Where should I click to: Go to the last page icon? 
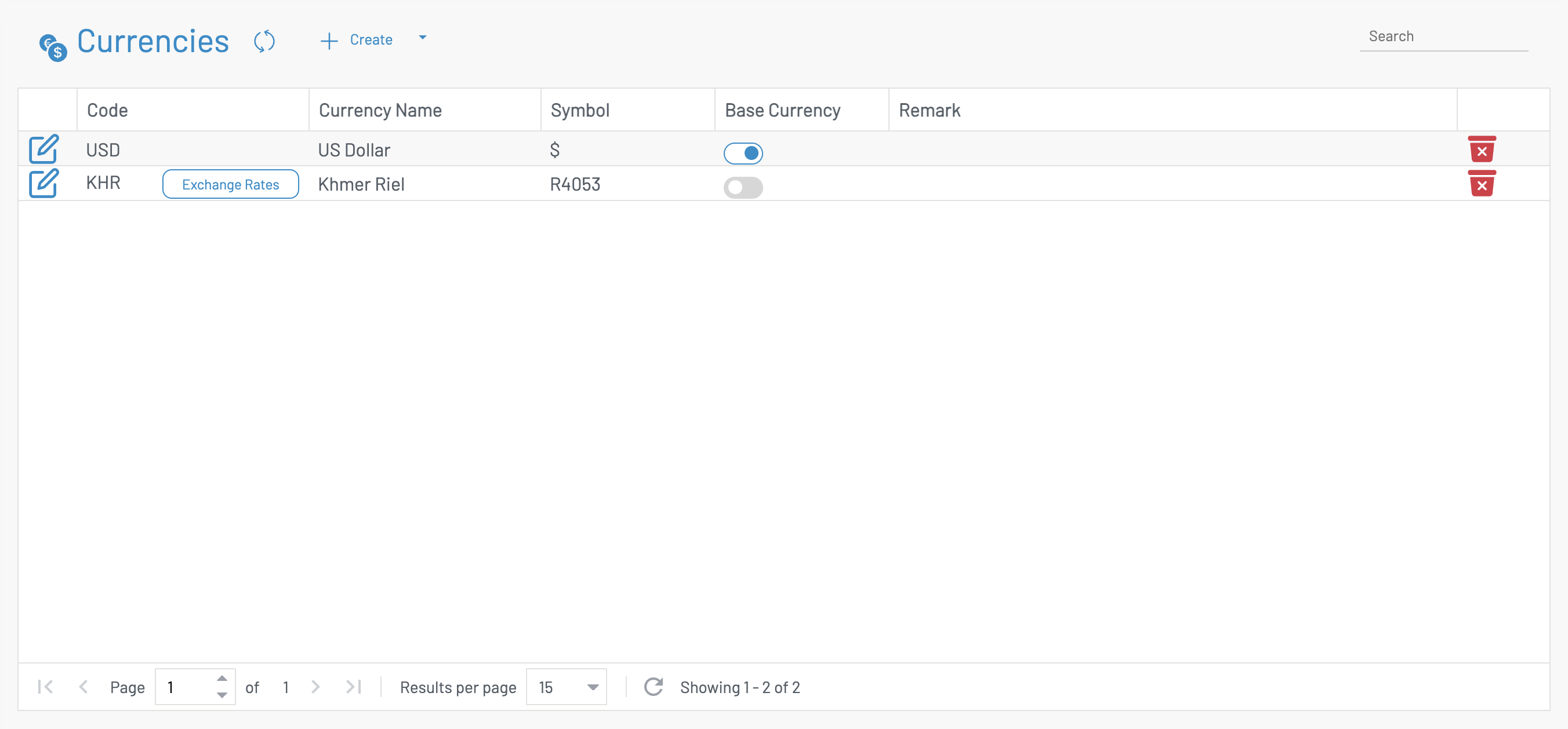coord(354,686)
